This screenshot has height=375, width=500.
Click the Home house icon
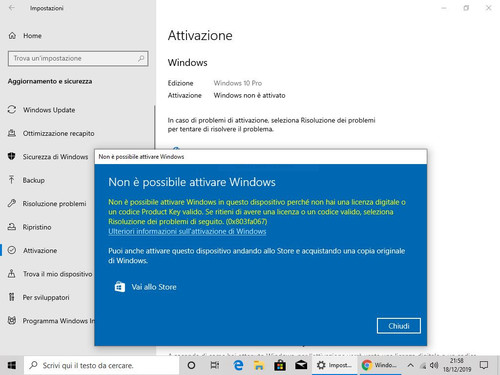(12, 36)
